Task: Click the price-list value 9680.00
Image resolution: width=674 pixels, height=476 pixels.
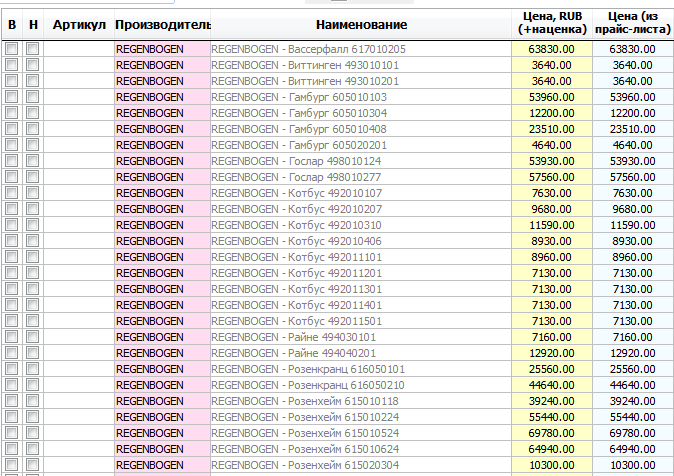Action: click(x=633, y=209)
